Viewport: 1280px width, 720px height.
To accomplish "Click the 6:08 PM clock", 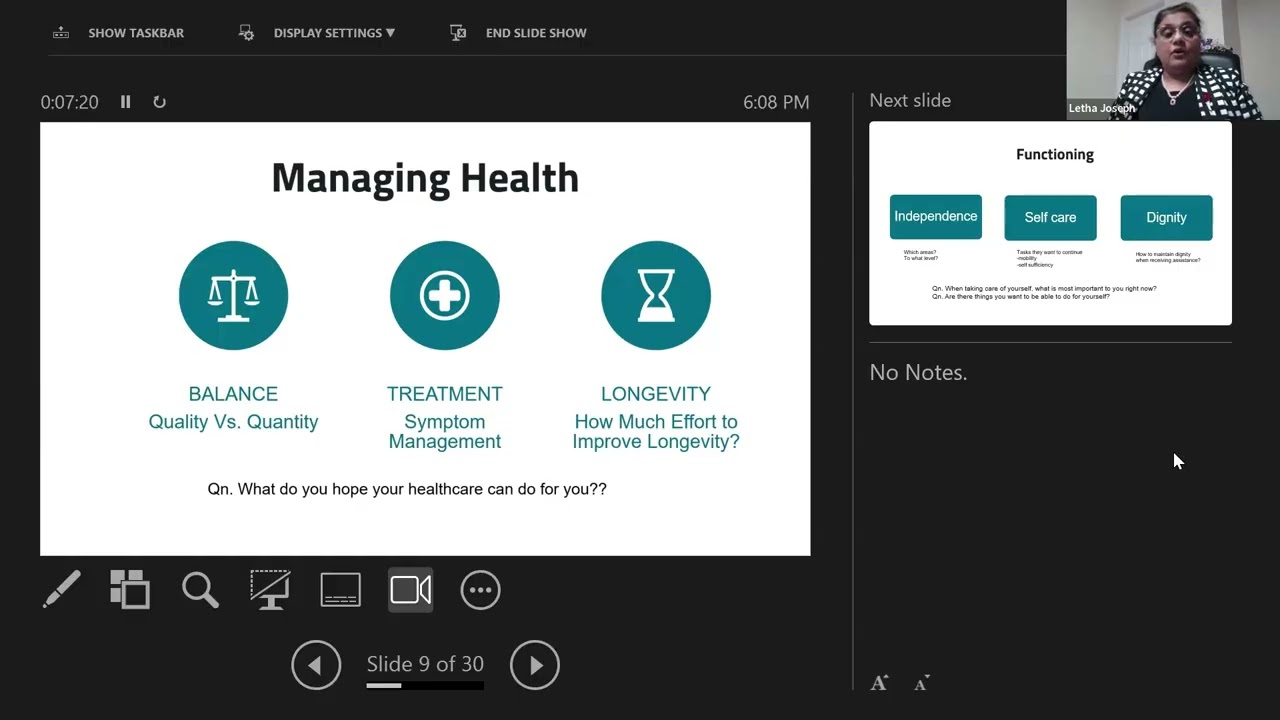I will (x=776, y=102).
